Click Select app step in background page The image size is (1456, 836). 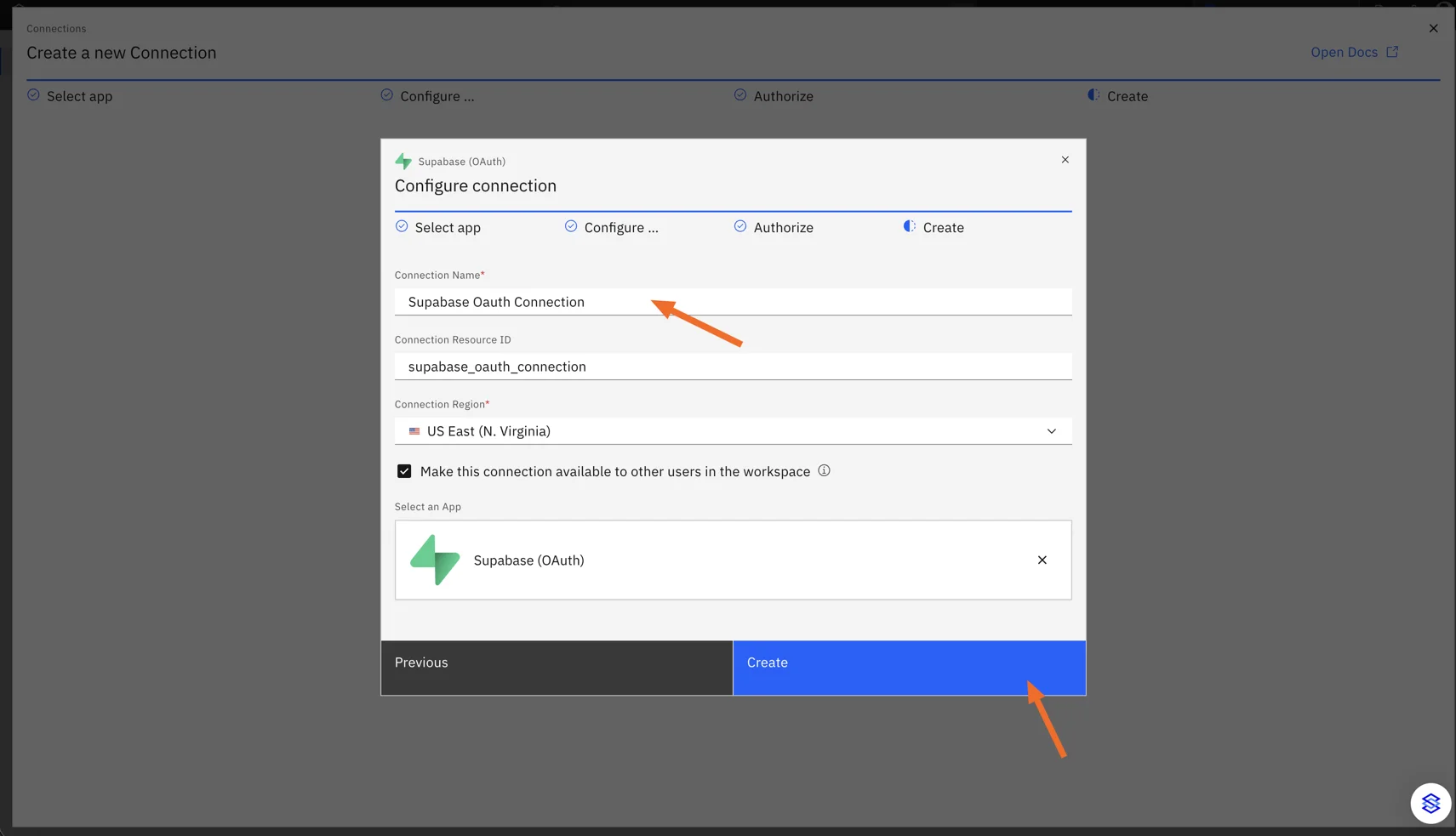tap(70, 96)
